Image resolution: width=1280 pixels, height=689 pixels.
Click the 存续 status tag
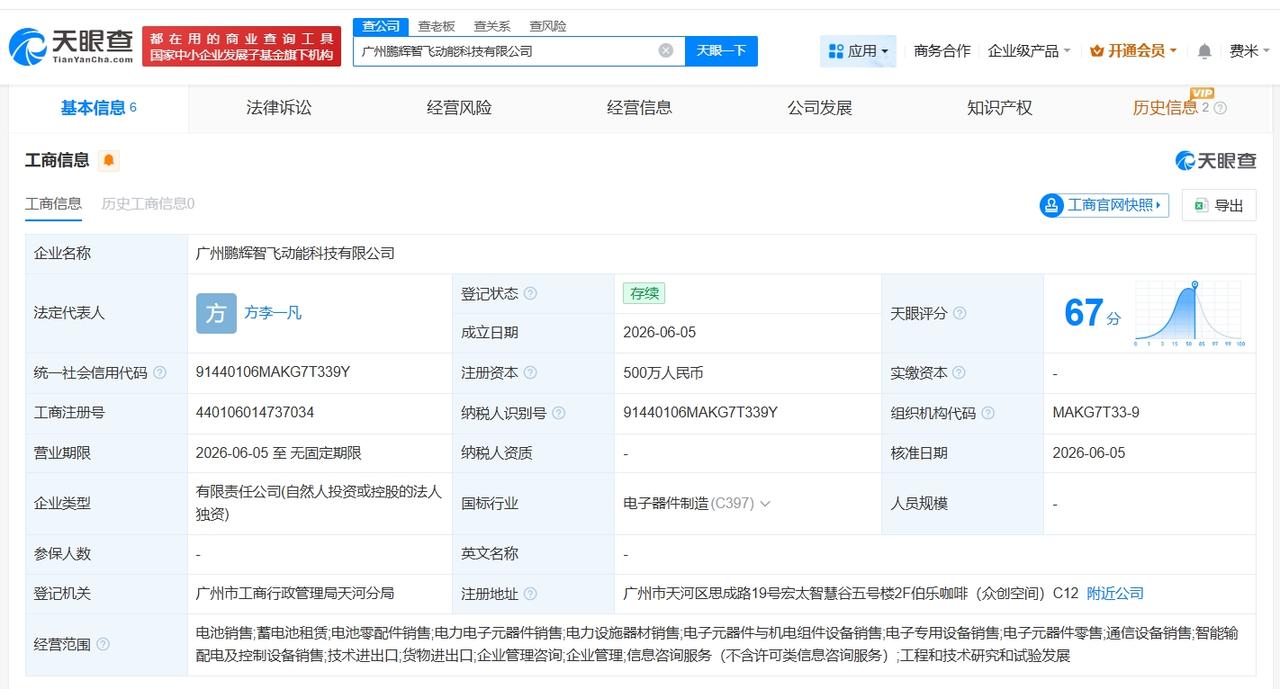click(643, 294)
